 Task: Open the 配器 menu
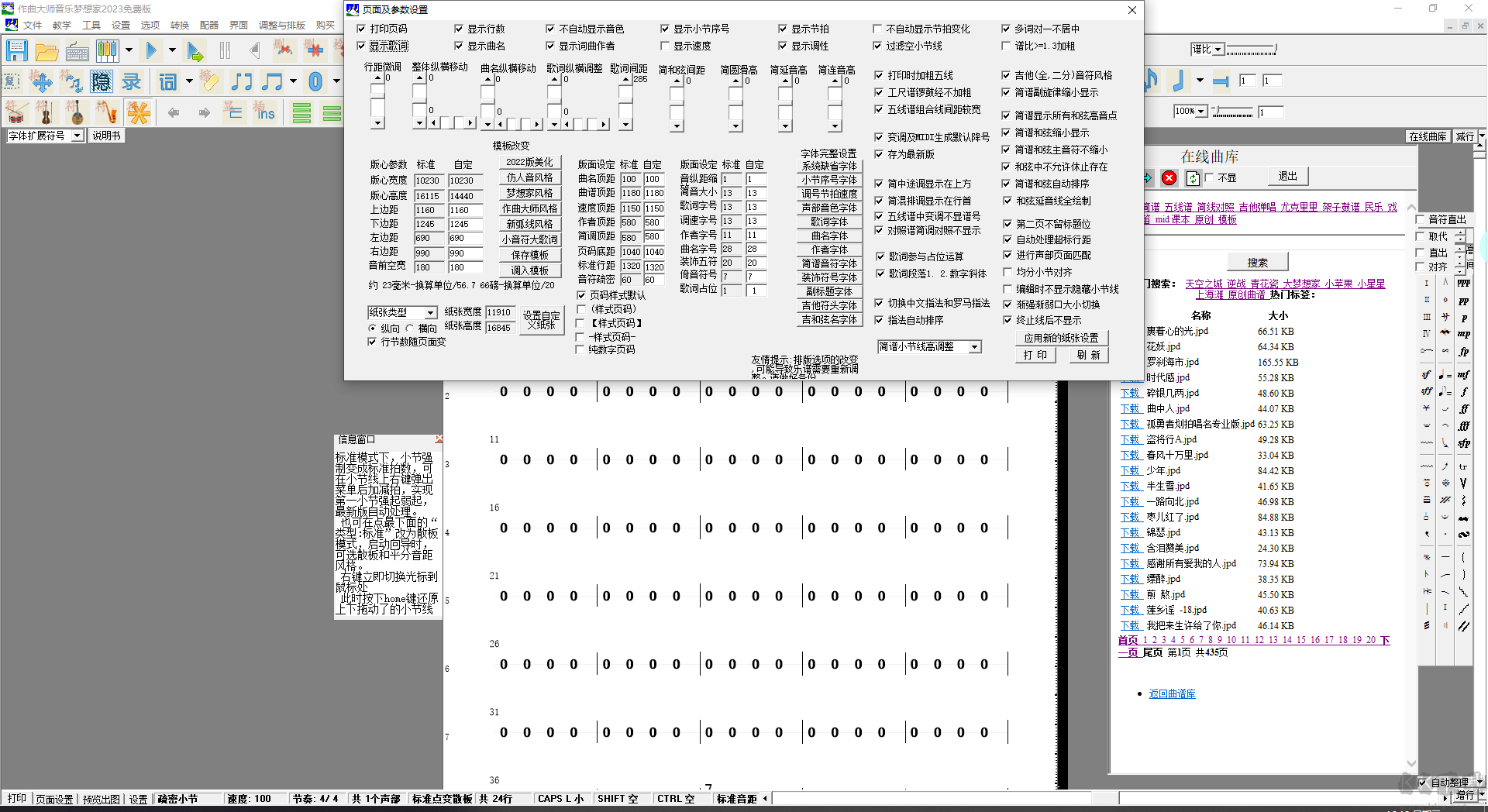[209, 25]
